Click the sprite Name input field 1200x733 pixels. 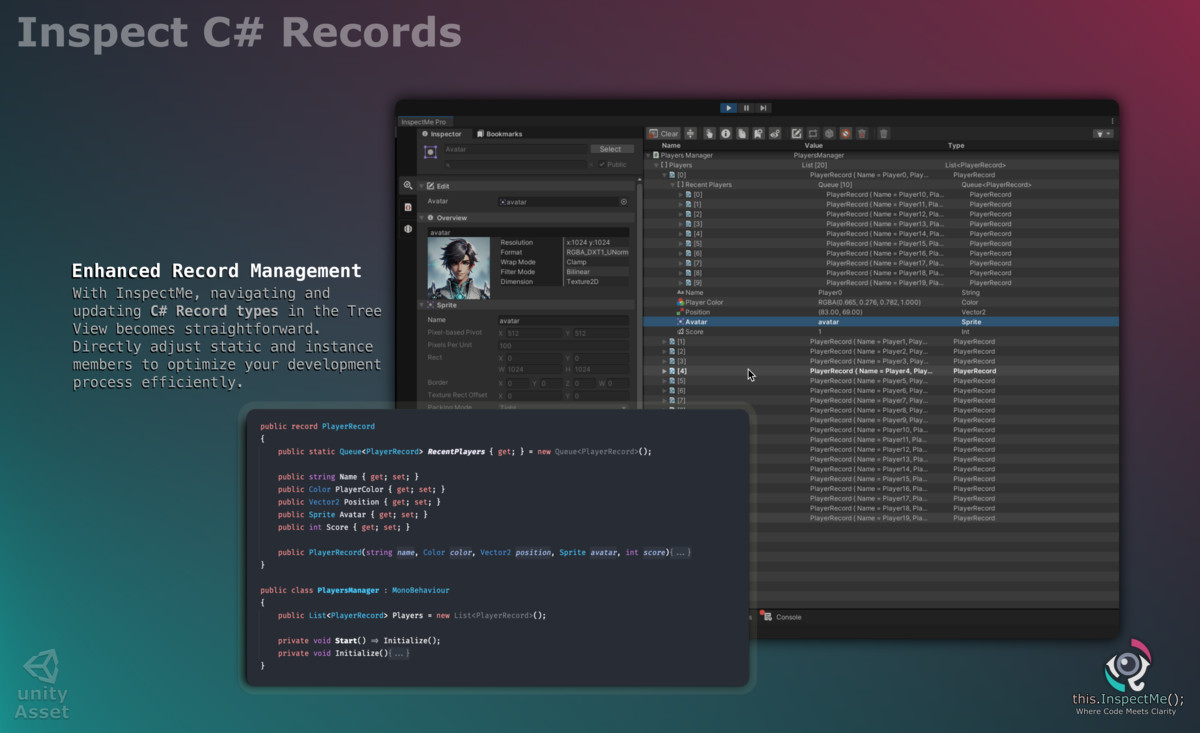point(563,320)
